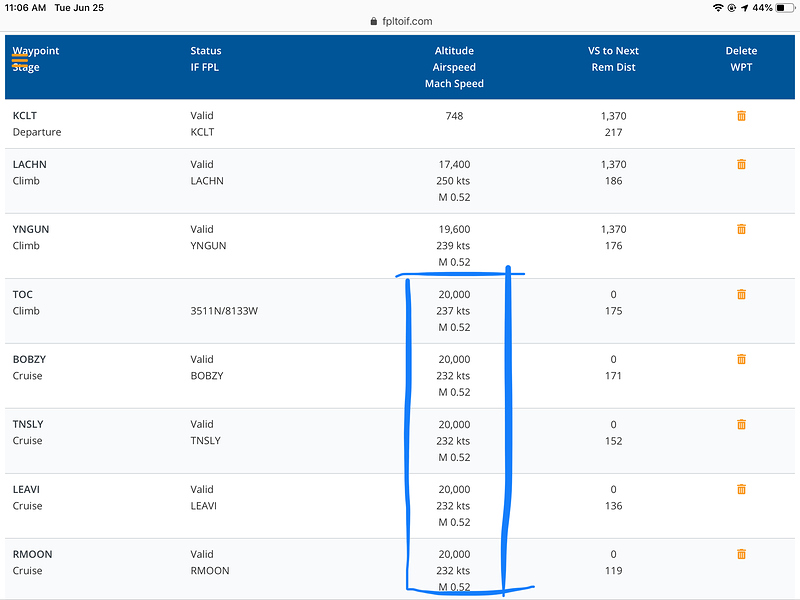
Task: Select the TNSLY waypoint name
Action: pyautogui.click(x=28, y=424)
